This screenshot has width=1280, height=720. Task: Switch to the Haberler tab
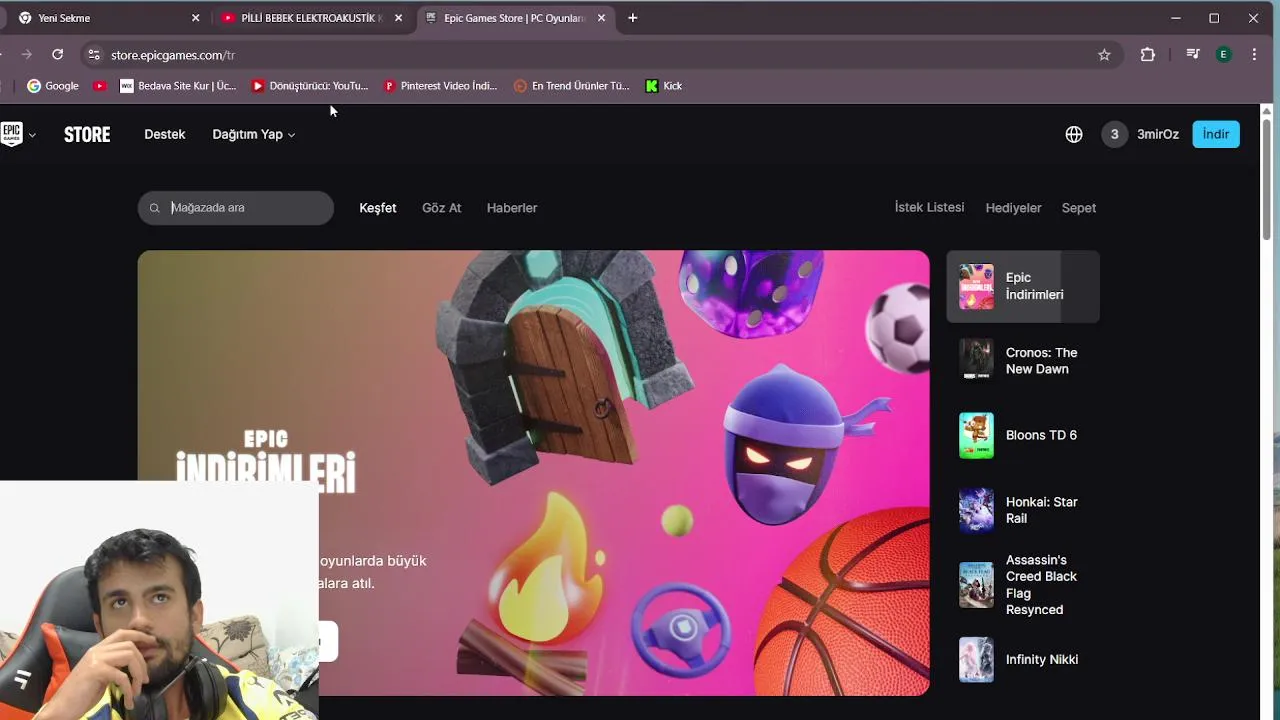click(512, 208)
